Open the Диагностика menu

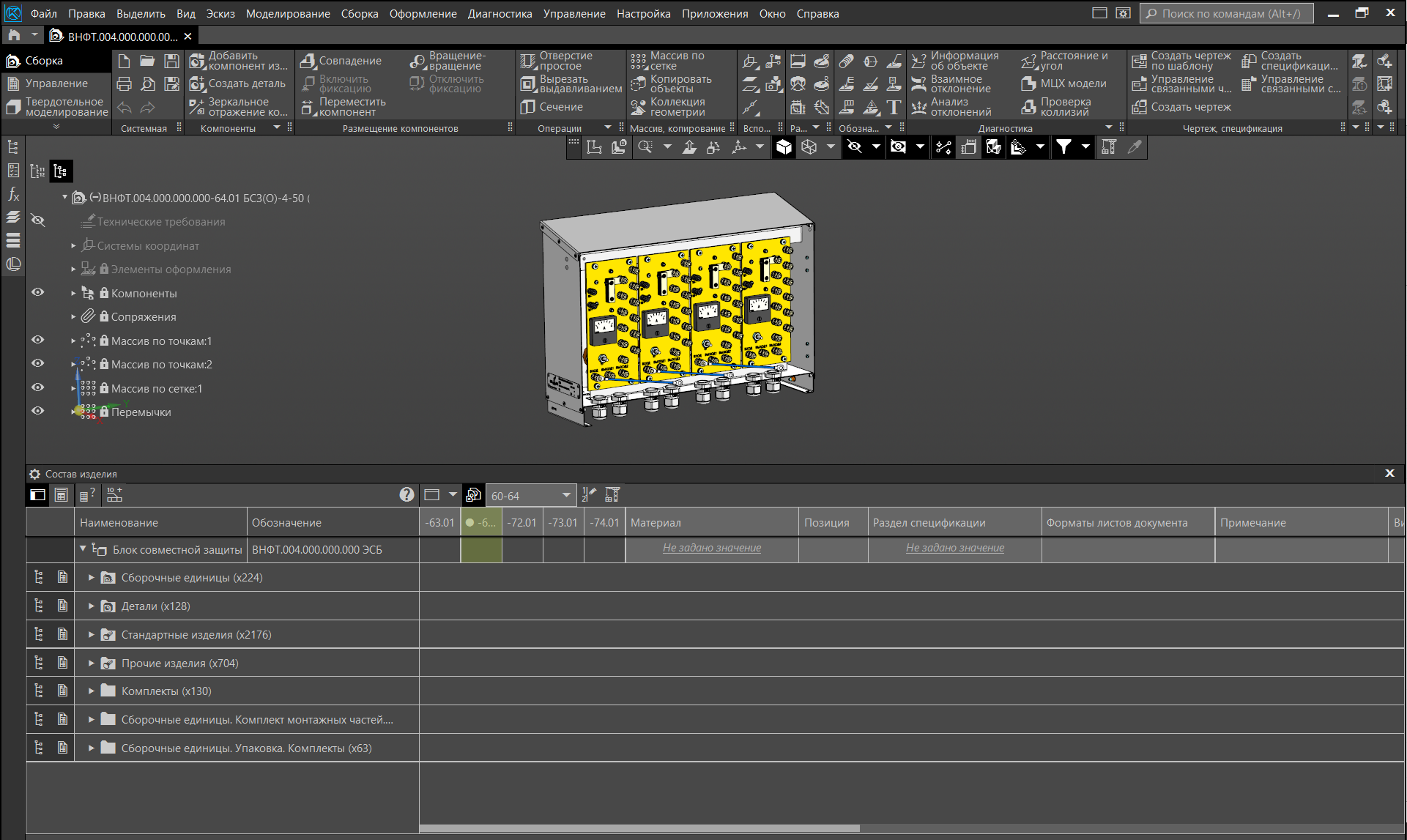[x=500, y=13]
